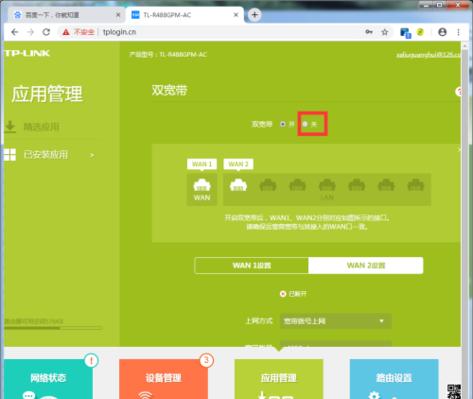Image resolution: width=473 pixels, height=399 pixels.
Task: Bookmark this page with the star icon
Action: 385,32
